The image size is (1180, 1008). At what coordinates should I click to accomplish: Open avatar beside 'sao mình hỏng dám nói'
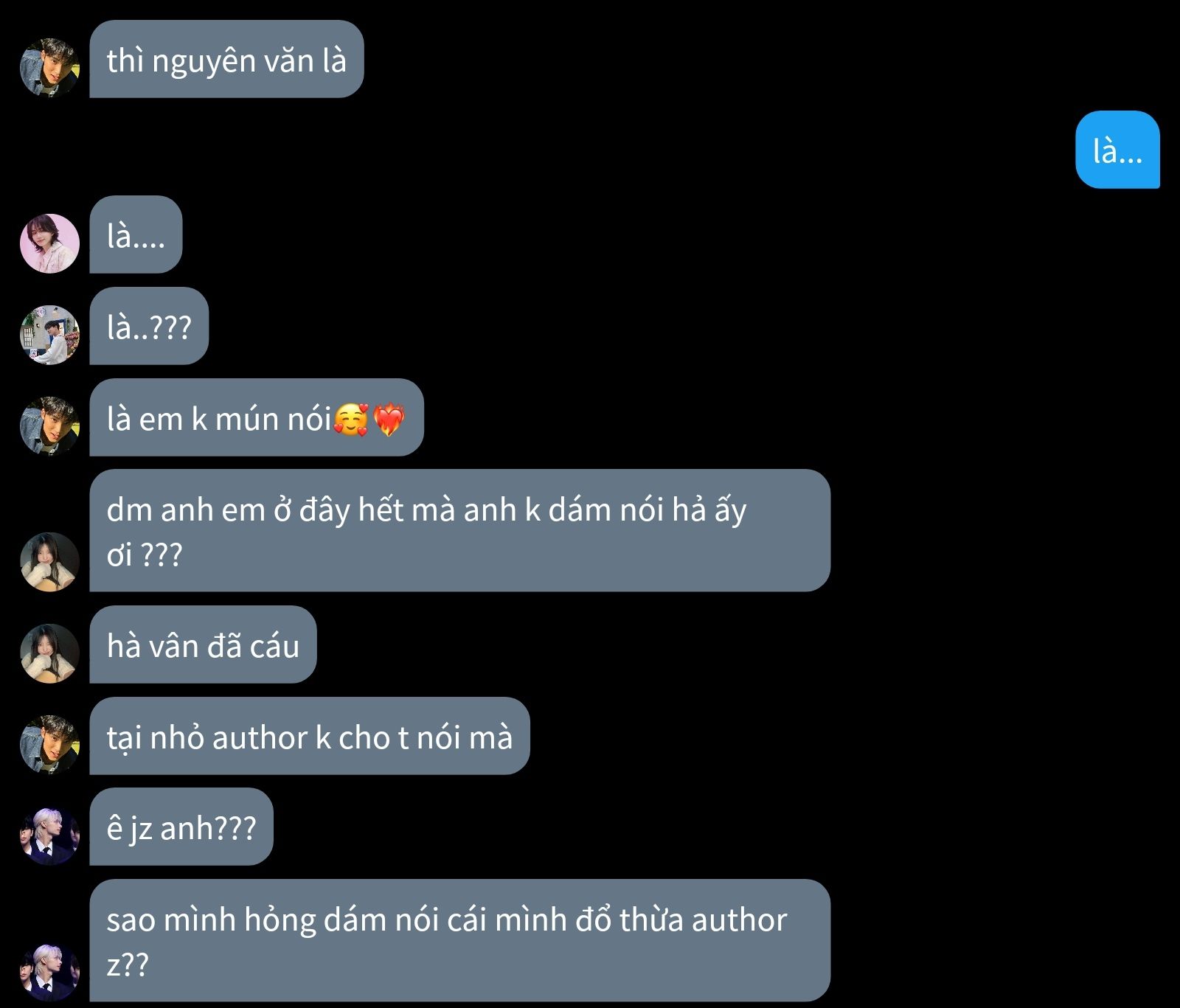click(x=49, y=971)
